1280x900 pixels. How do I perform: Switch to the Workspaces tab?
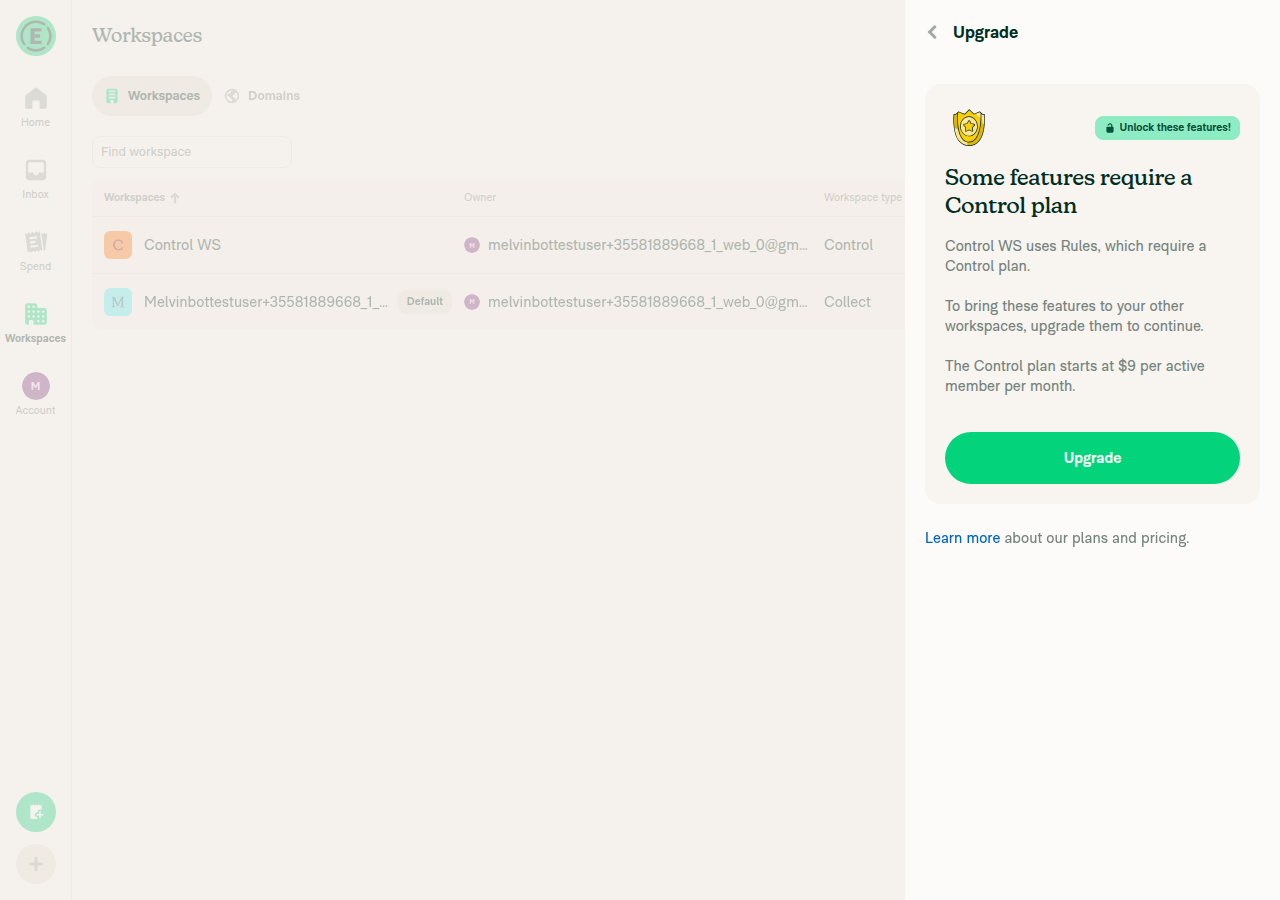point(152,96)
